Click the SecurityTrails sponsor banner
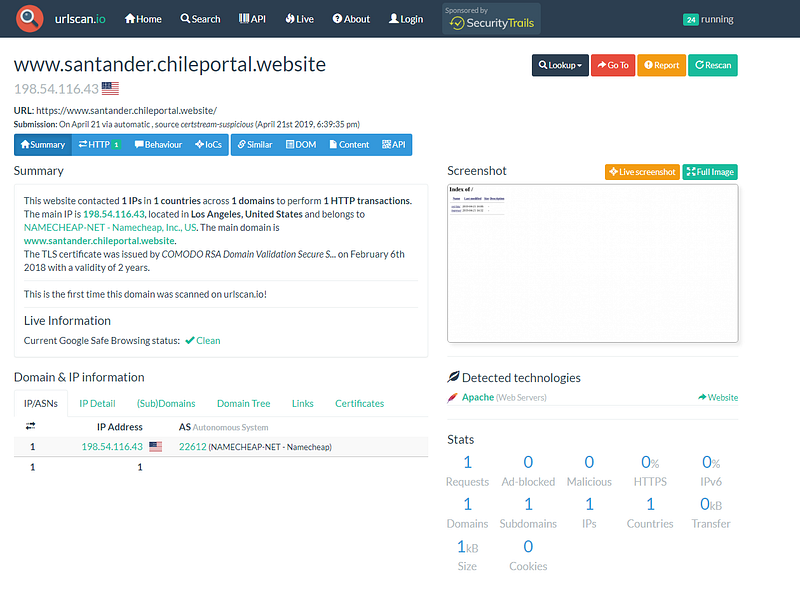 pyautogui.click(x=491, y=18)
